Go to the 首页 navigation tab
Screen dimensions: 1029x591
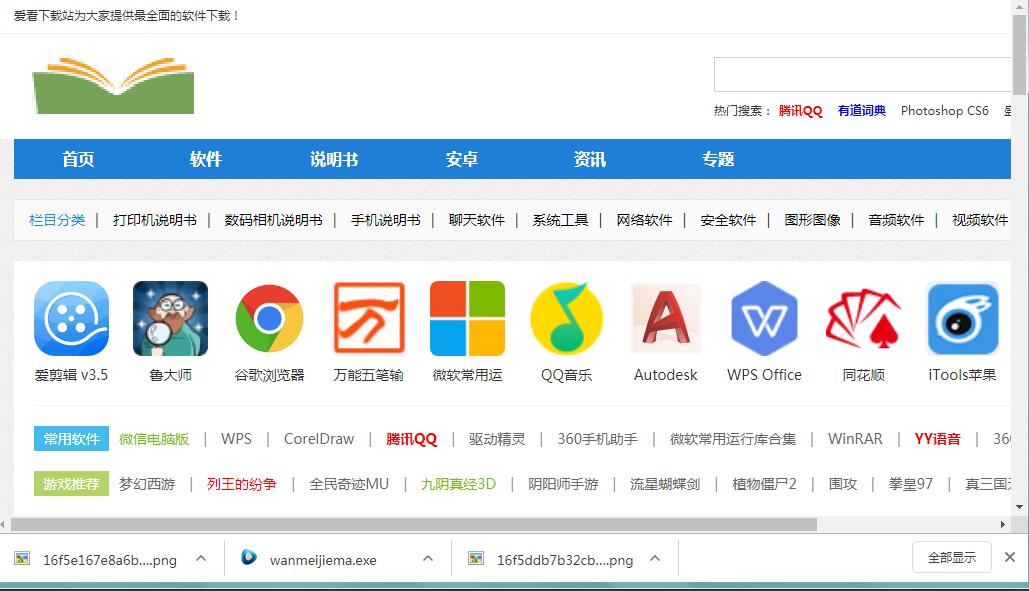pyautogui.click(x=78, y=159)
